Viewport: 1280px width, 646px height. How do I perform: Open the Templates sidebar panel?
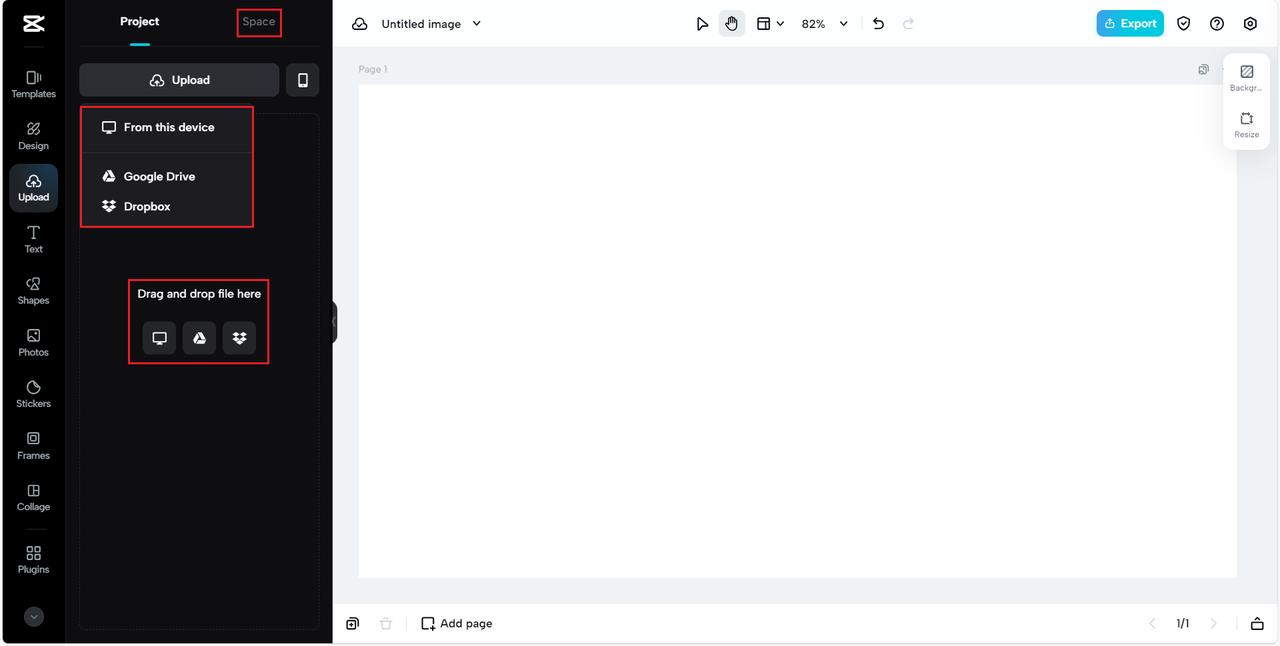click(33, 84)
